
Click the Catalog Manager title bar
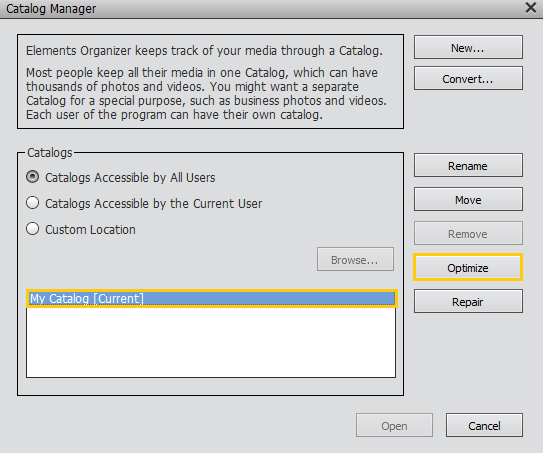click(x=263, y=8)
